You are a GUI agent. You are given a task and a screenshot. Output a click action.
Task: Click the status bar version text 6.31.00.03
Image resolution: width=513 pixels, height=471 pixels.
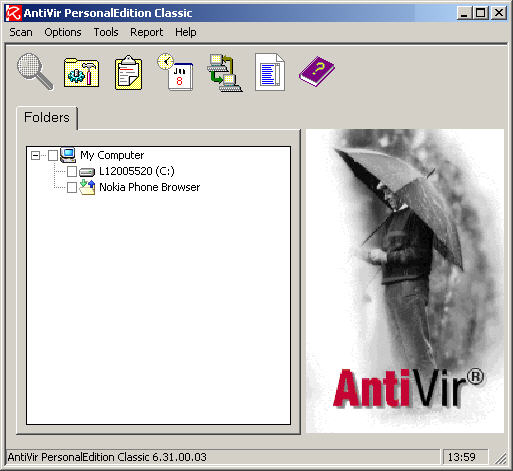(179, 457)
